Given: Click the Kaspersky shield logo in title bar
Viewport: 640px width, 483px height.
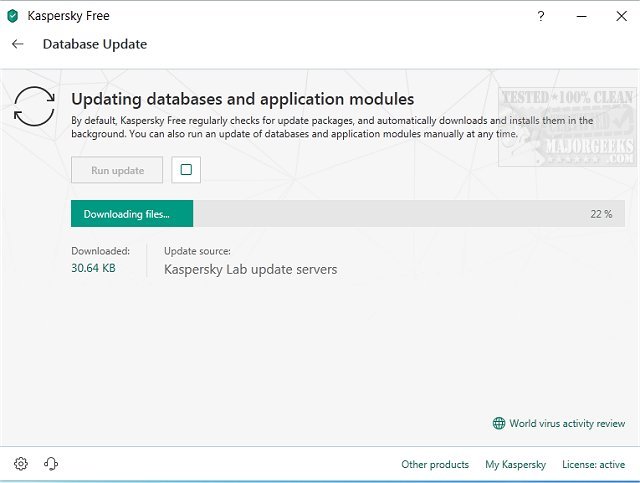Looking at the screenshot, I should [x=13, y=16].
